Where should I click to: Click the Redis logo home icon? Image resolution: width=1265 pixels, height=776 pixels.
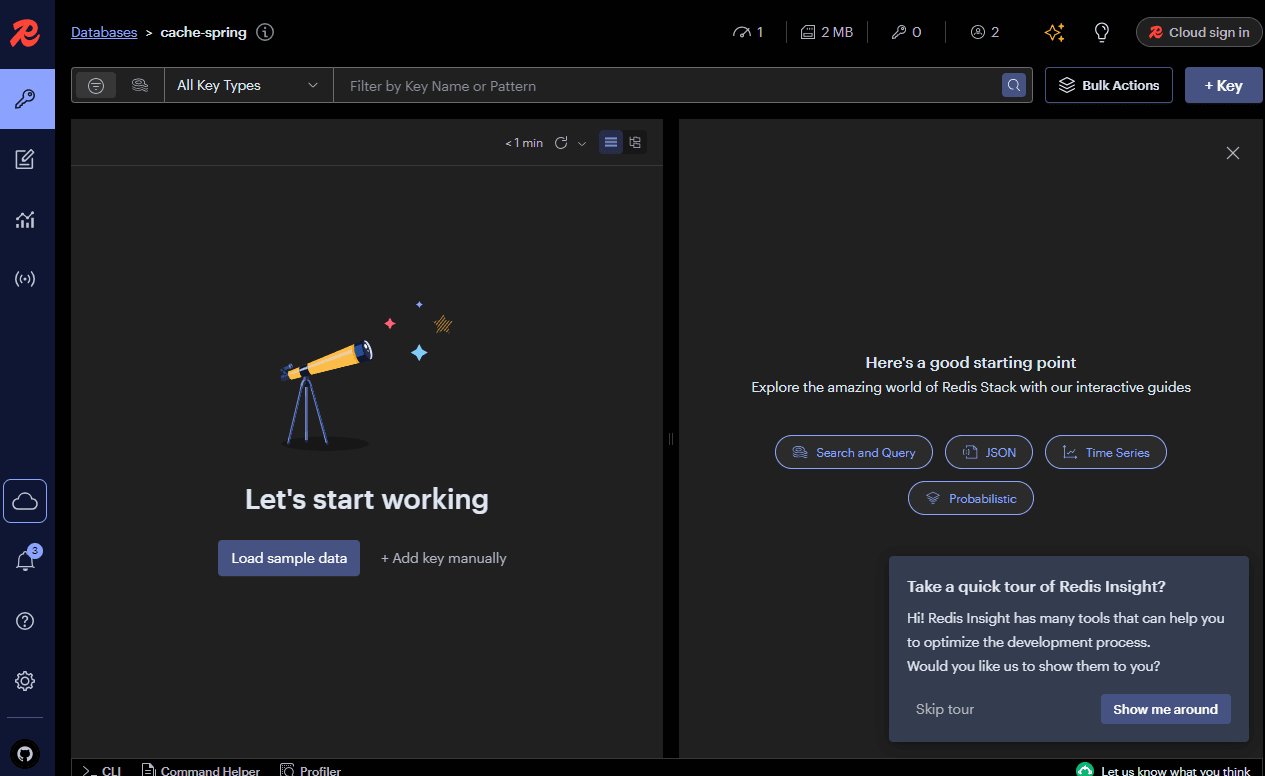[25, 34]
